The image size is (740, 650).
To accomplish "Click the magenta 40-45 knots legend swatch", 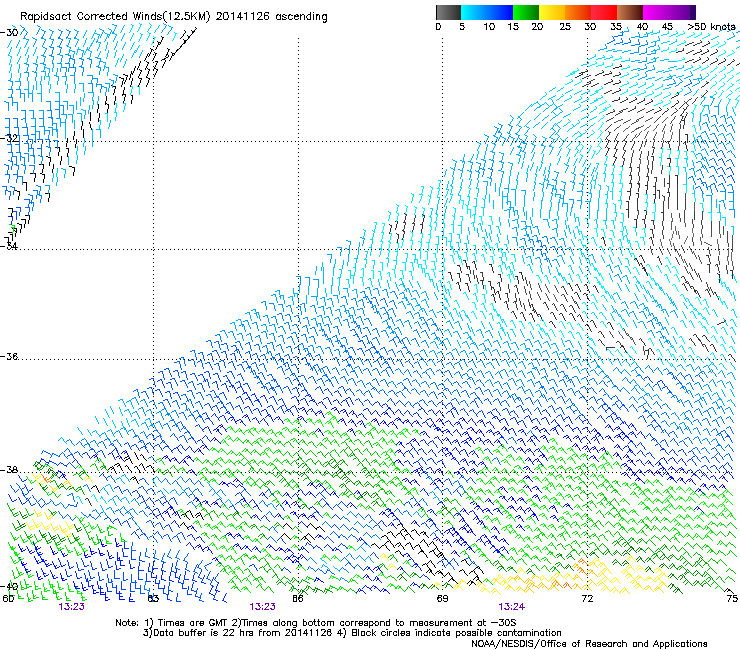I will [x=656, y=12].
